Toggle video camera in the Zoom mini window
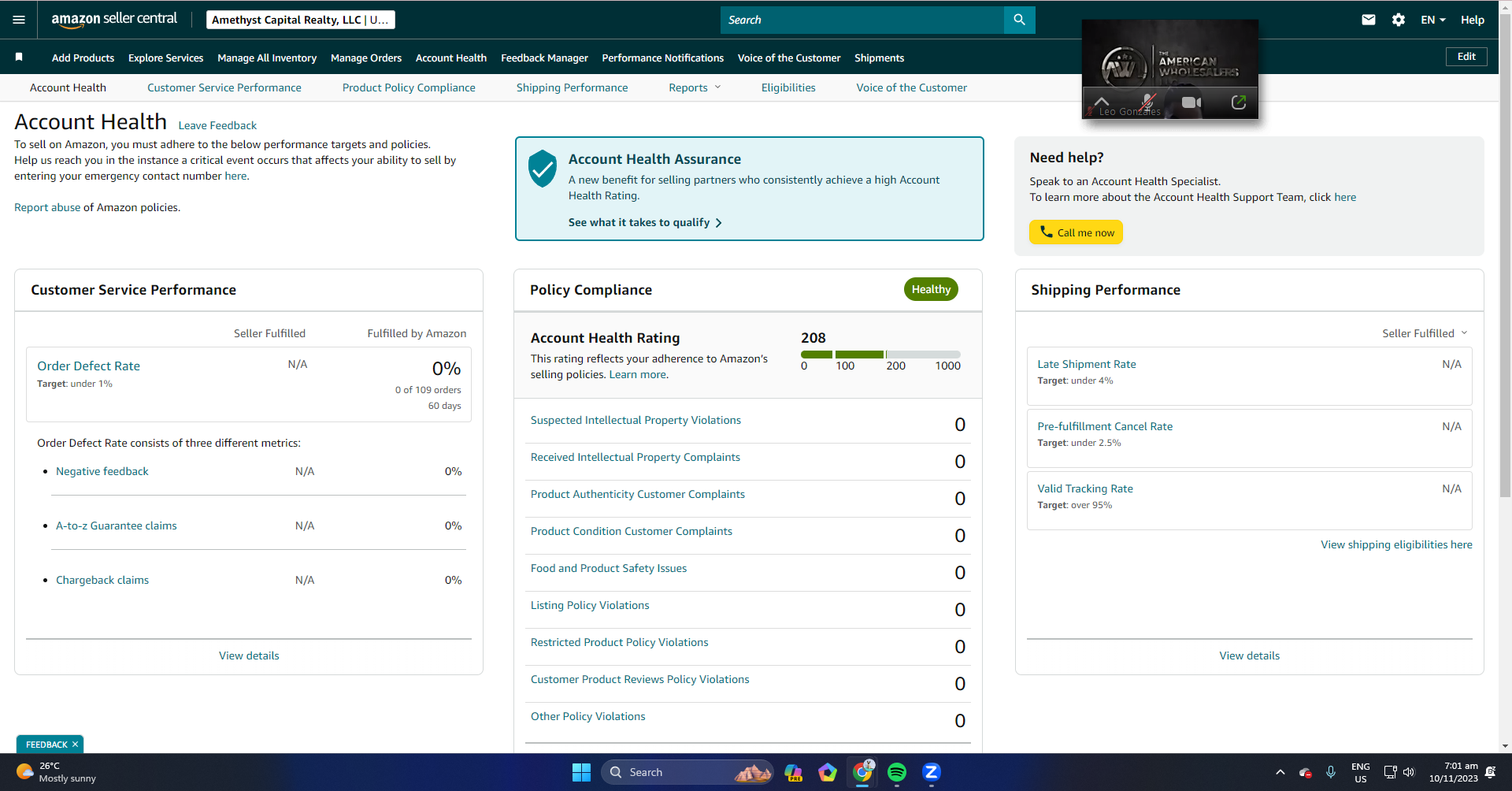Screen dimensions: 1512x791 tap(1191, 102)
